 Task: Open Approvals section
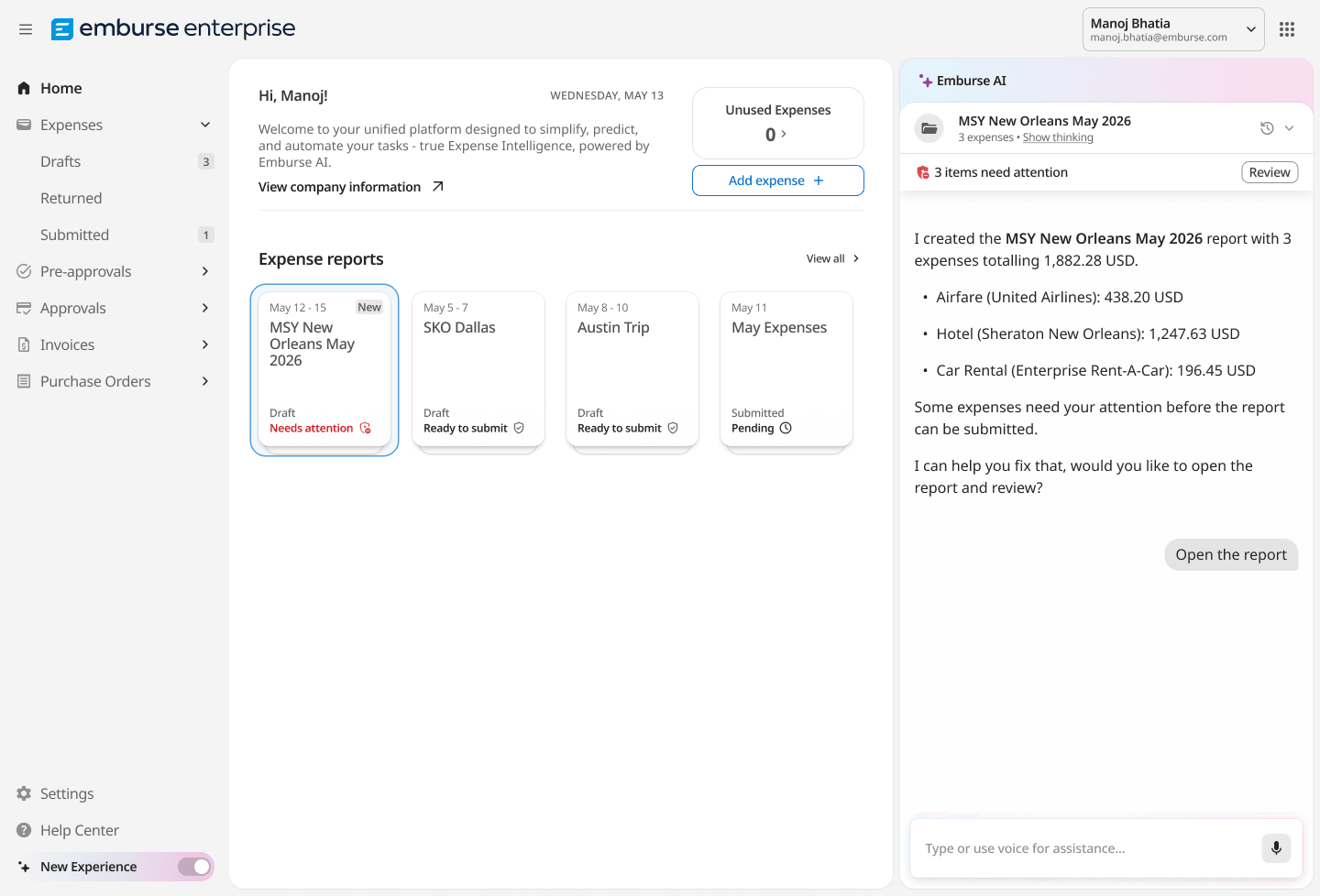click(73, 308)
